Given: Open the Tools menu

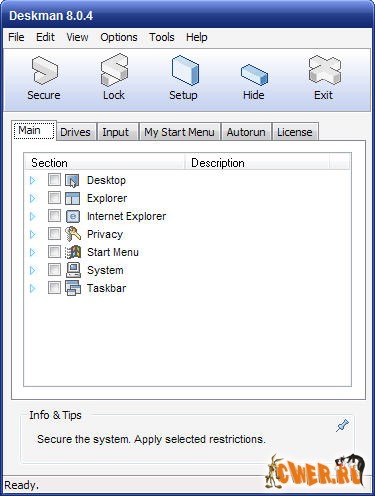Looking at the screenshot, I should [x=162, y=37].
